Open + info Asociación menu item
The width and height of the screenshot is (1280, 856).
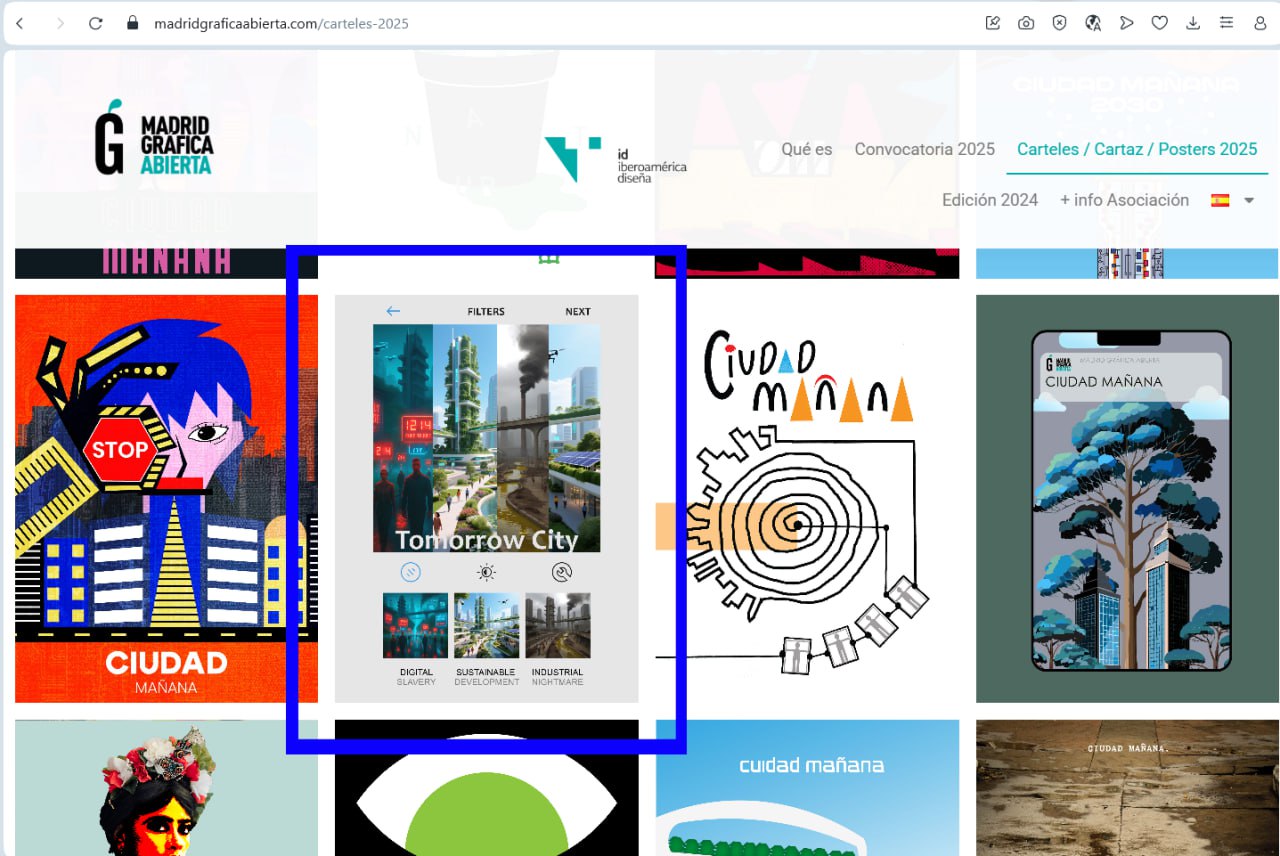(1125, 200)
